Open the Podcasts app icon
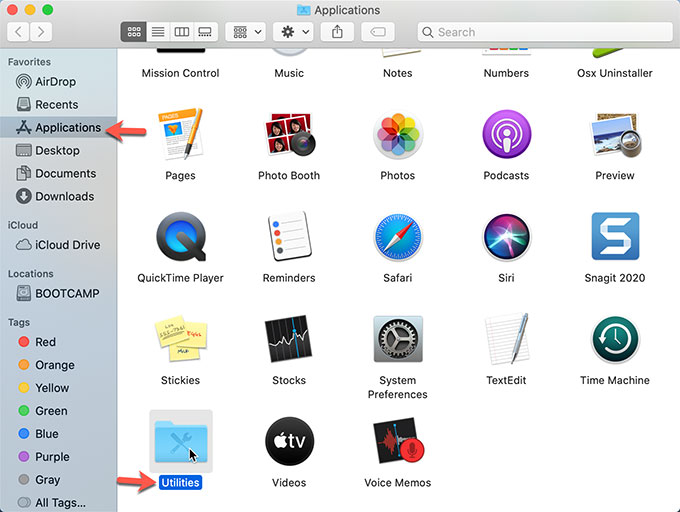The width and height of the screenshot is (680, 512). point(507,134)
